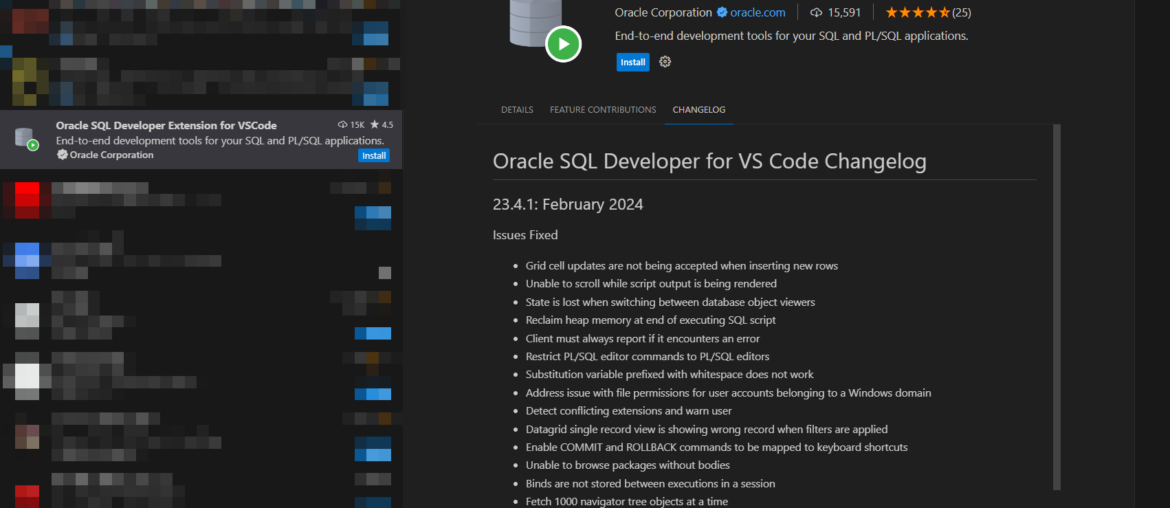1170x508 pixels.
Task: Click the blue Install button in extension header
Action: 633,62
